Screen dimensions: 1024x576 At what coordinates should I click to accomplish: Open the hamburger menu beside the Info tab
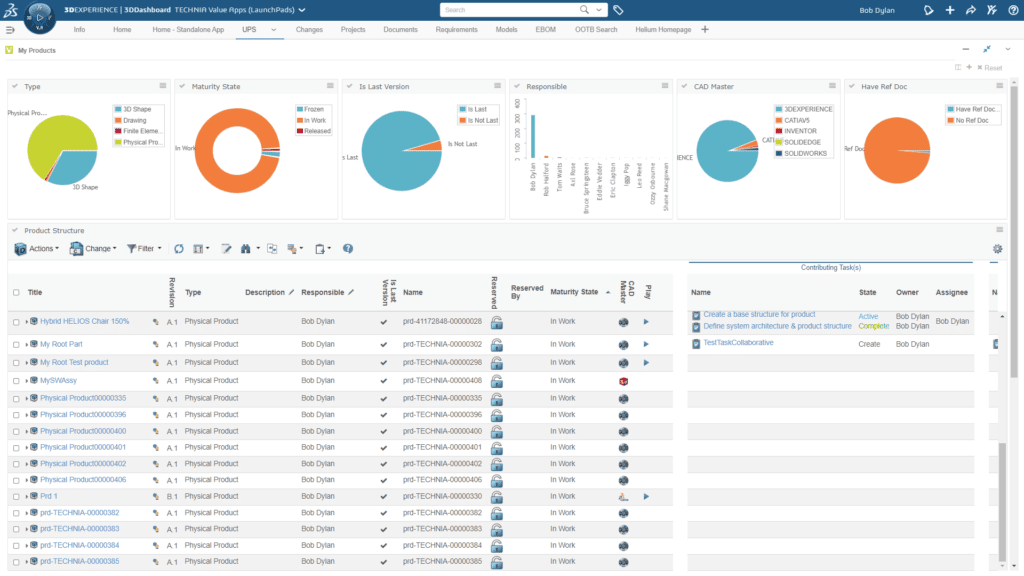coord(10,30)
